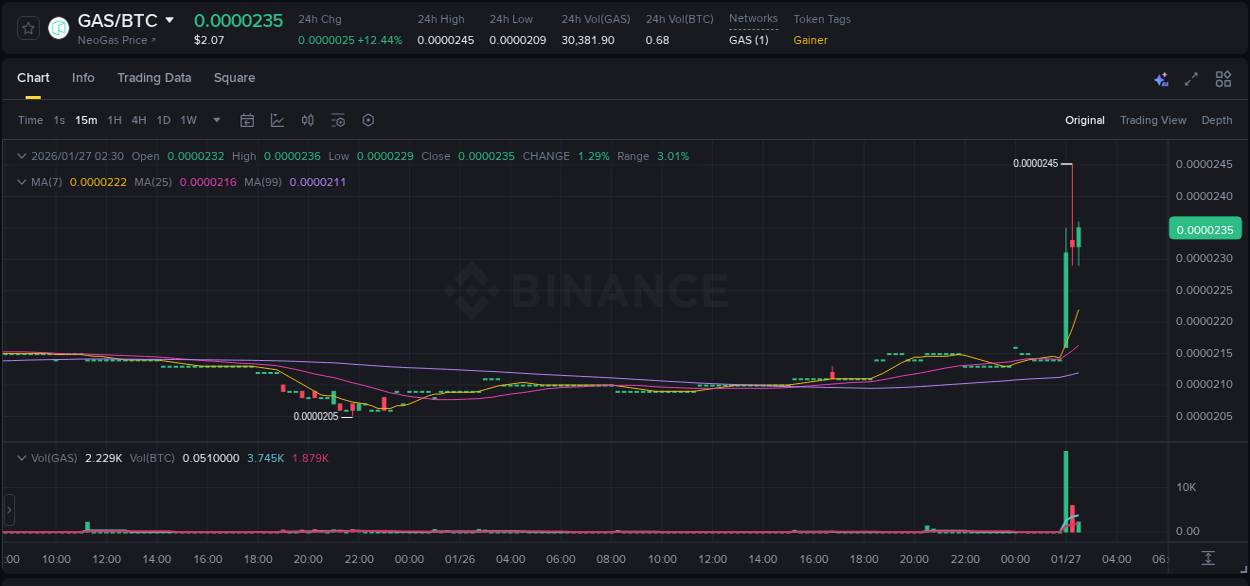Add GAS/BTC to favorites via star icon
Image resolution: width=1250 pixels, height=586 pixels.
click(27, 27)
